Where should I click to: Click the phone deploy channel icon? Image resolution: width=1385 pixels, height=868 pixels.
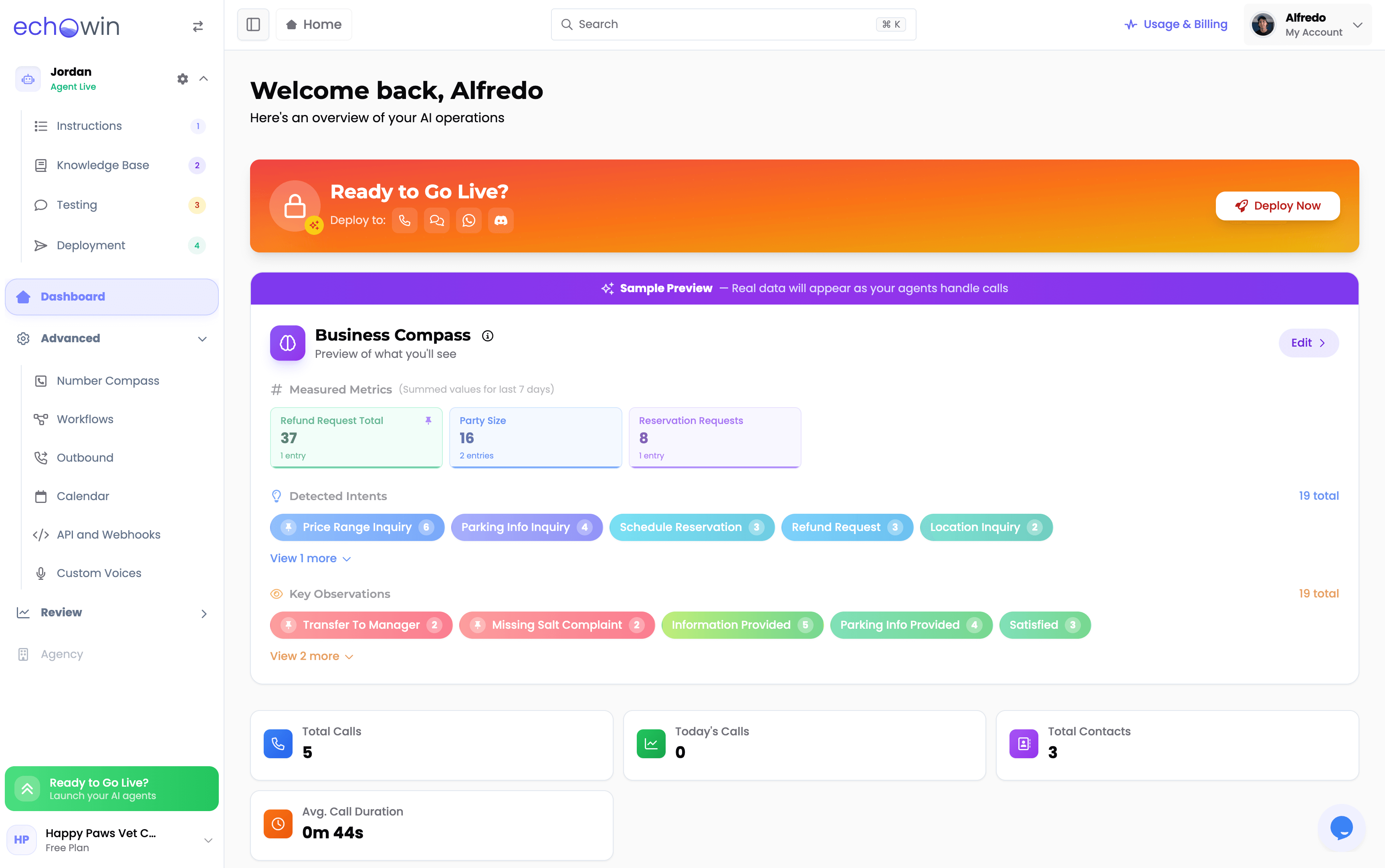pyautogui.click(x=405, y=220)
